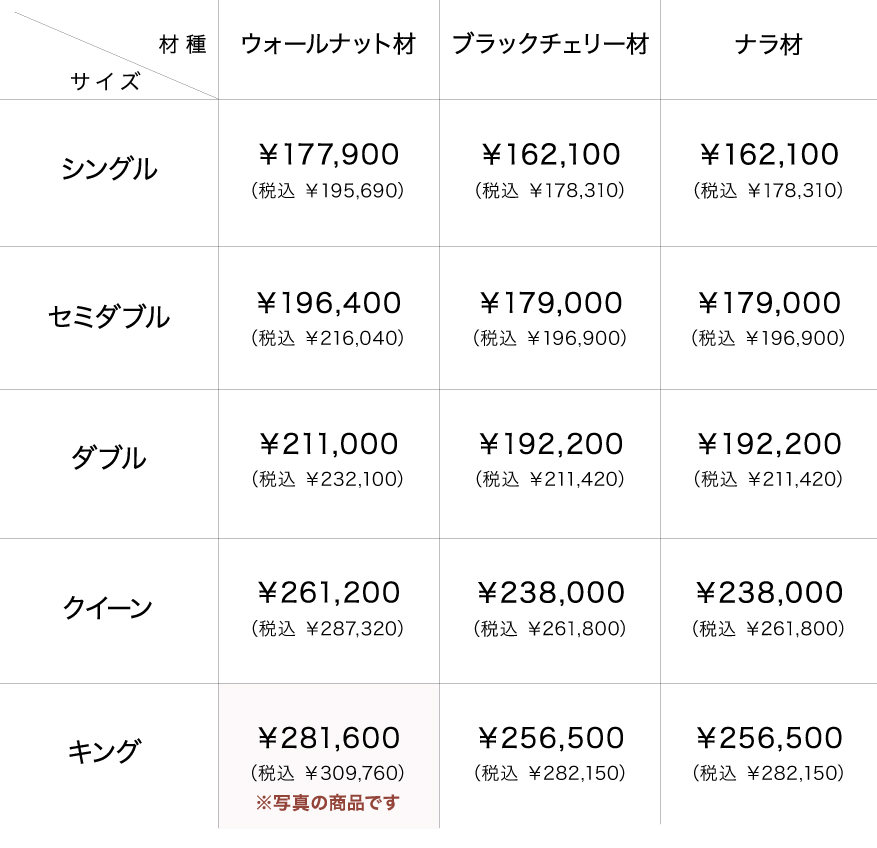Click the walnut double price ¥211,000
This screenshot has width=877, height=848.
[328, 443]
